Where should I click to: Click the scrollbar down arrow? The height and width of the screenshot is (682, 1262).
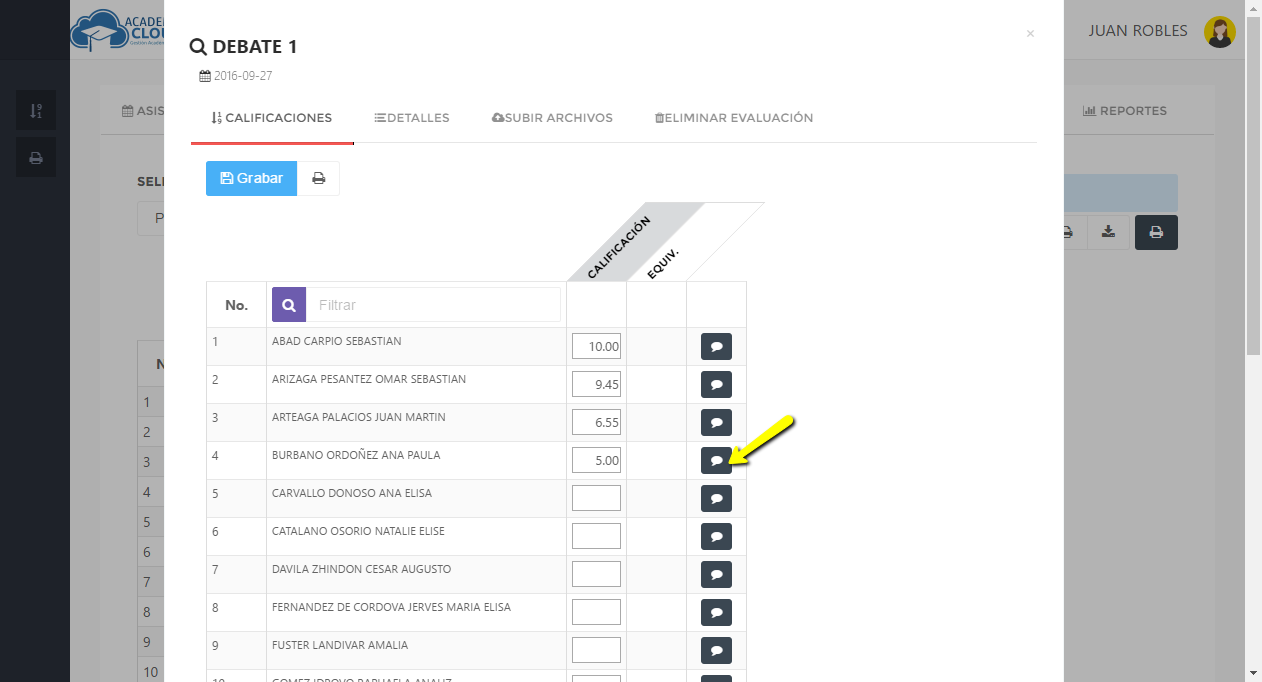1253,673
